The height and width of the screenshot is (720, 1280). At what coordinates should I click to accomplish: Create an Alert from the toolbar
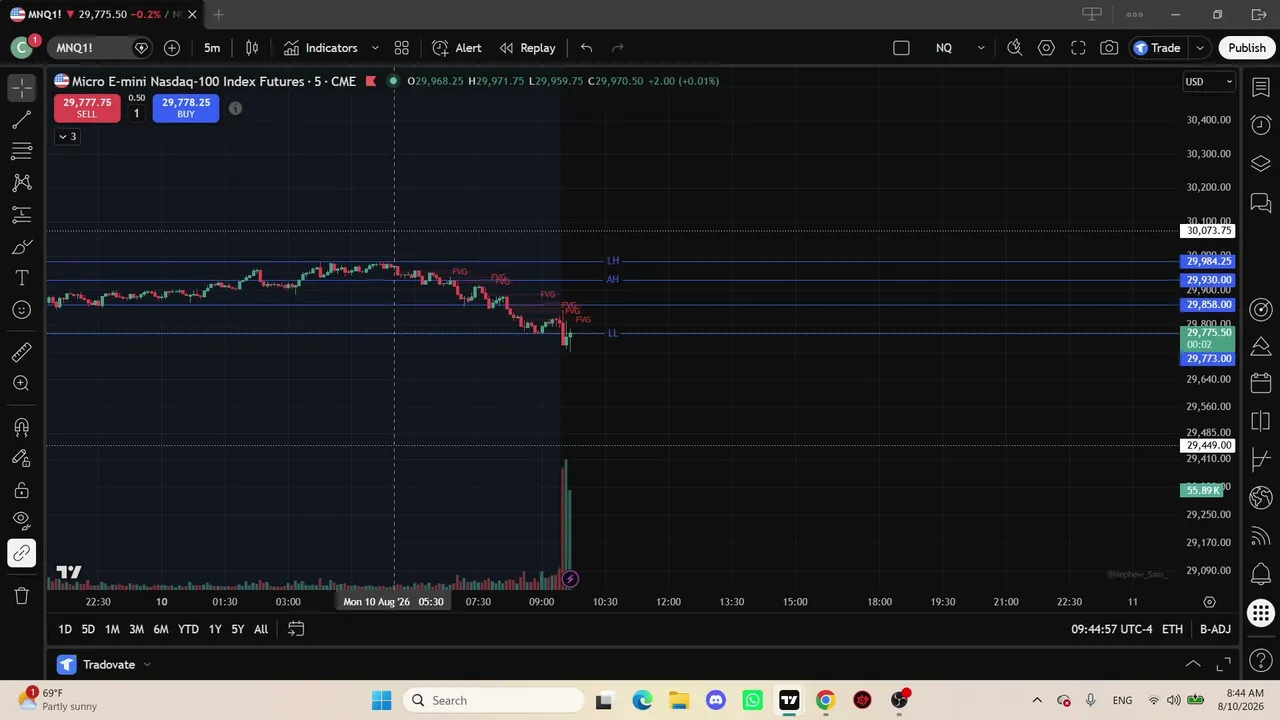point(457,48)
